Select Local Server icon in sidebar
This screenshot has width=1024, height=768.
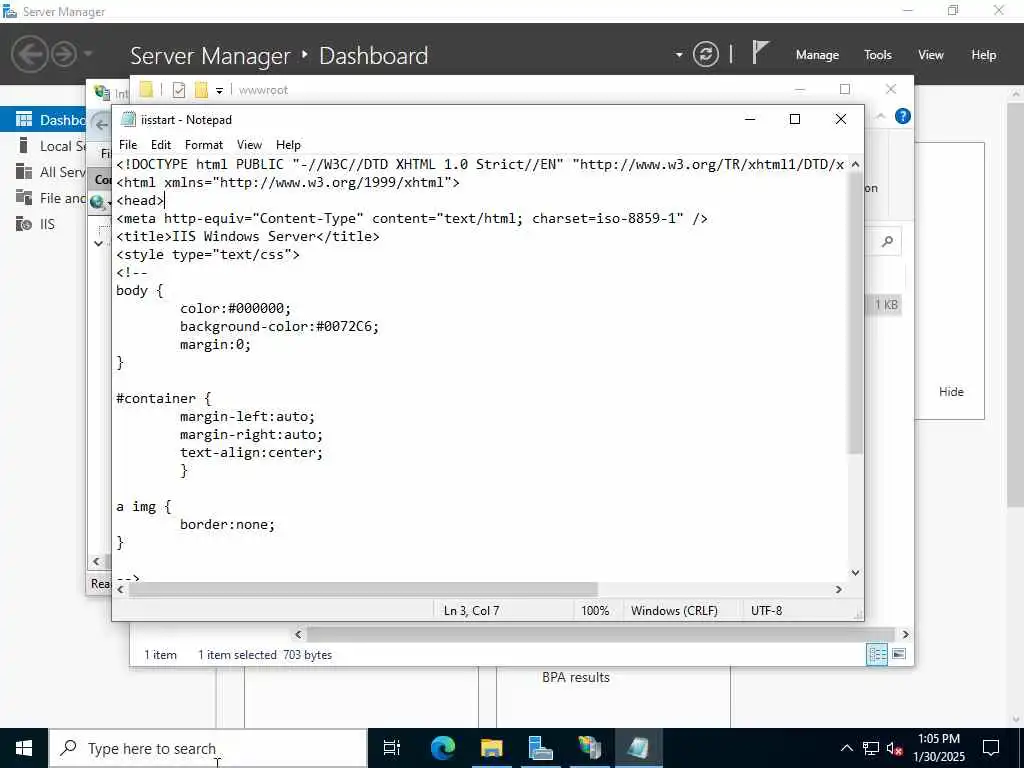24,146
